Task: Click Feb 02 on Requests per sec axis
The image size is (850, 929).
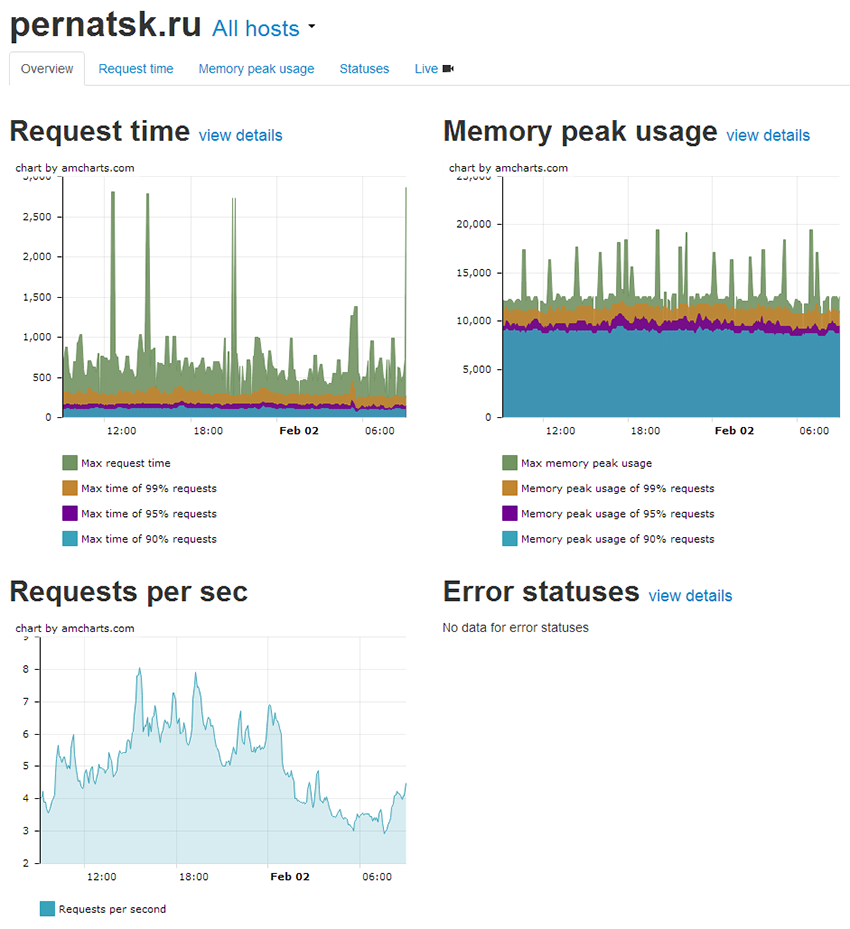Action: coord(290,877)
